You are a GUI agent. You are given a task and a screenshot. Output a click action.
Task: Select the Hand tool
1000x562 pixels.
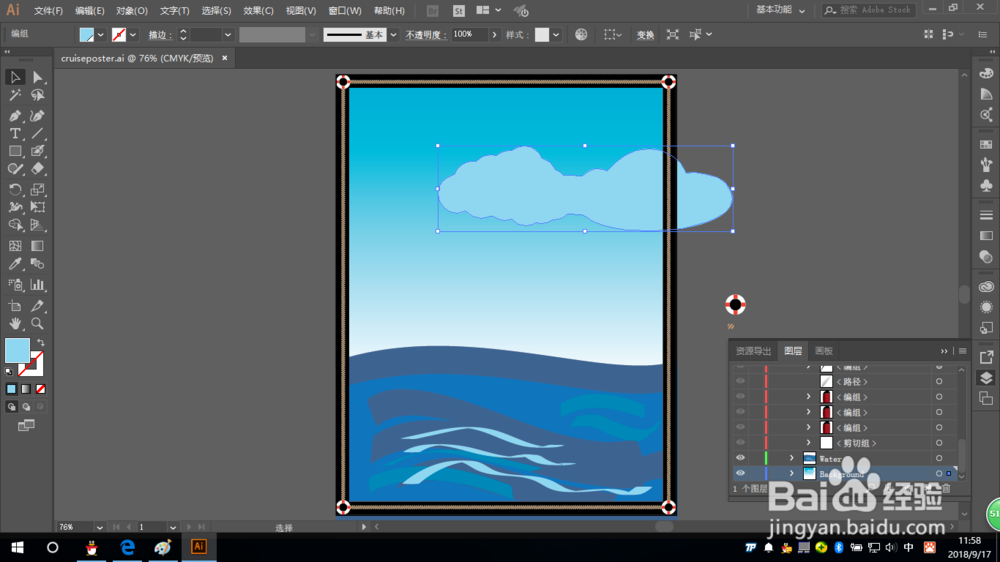[x=15, y=323]
